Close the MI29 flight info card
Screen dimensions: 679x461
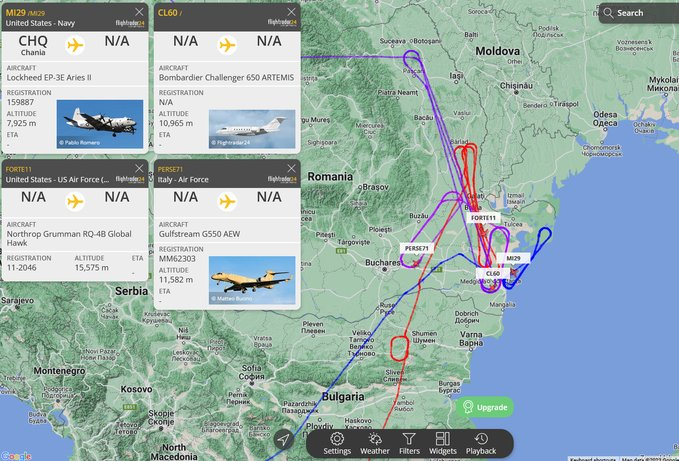pyautogui.click(x=139, y=12)
